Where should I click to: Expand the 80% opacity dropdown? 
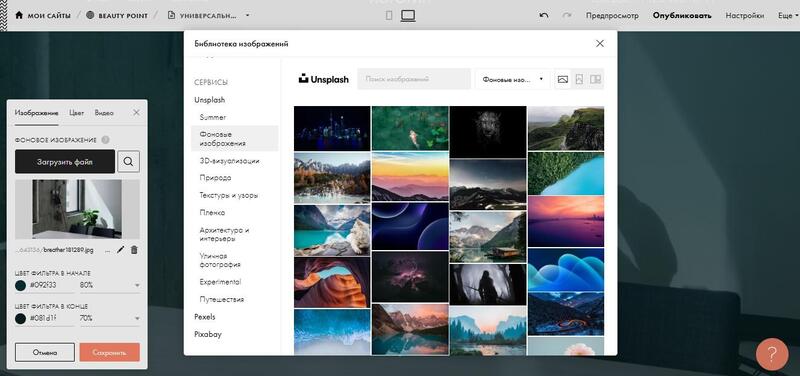(x=110, y=285)
